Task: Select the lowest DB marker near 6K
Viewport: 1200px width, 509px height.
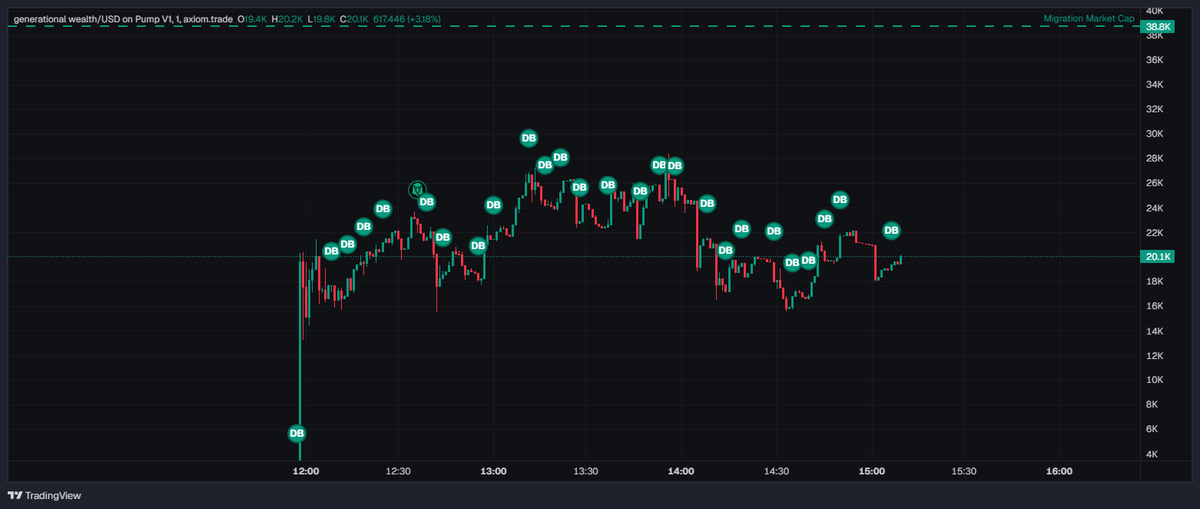Action: [297, 433]
